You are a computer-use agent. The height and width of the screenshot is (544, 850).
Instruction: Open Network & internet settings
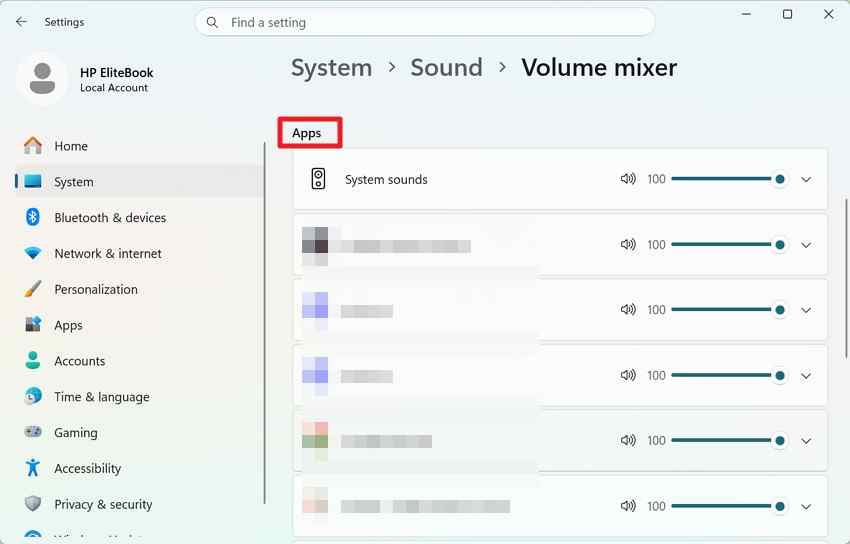coord(139,253)
